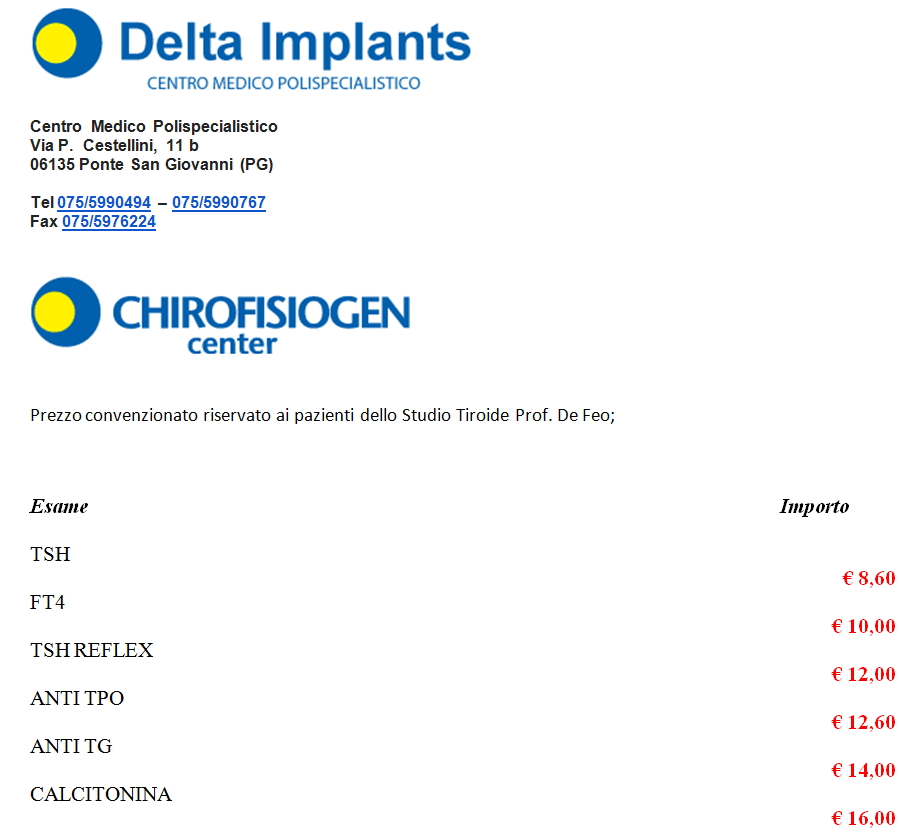Click the Chirofisiogen center circular logo icon
Image resolution: width=903 pixels, height=838 pixels.
[x=66, y=312]
